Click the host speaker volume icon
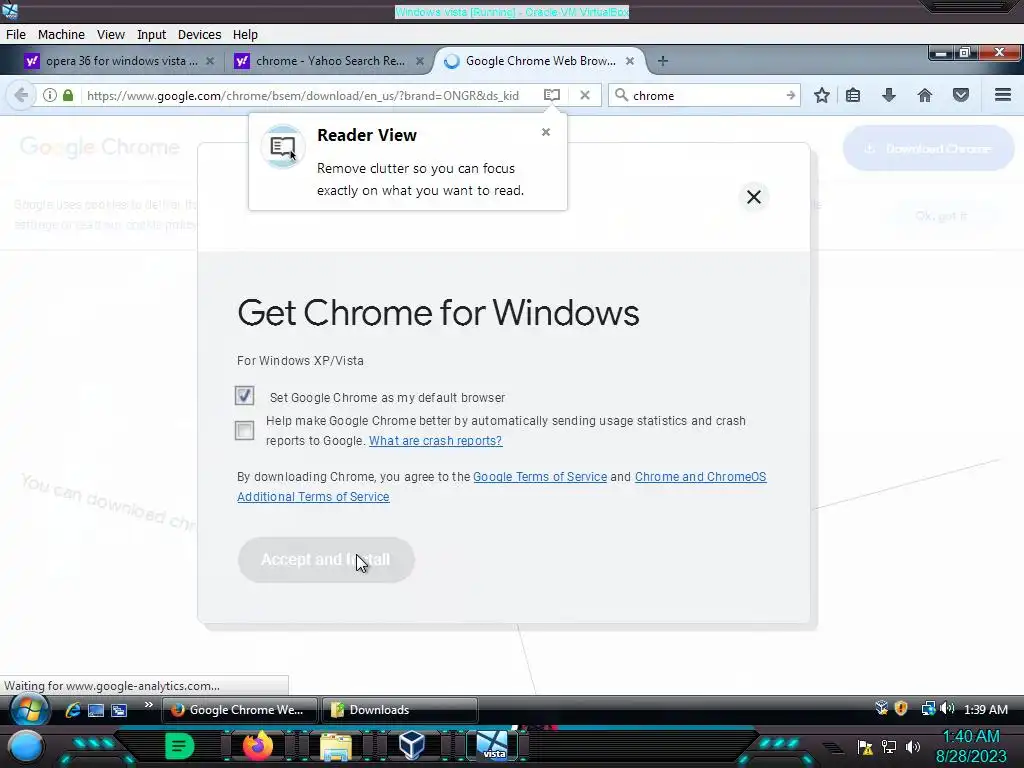The width and height of the screenshot is (1024, 768). [x=912, y=746]
